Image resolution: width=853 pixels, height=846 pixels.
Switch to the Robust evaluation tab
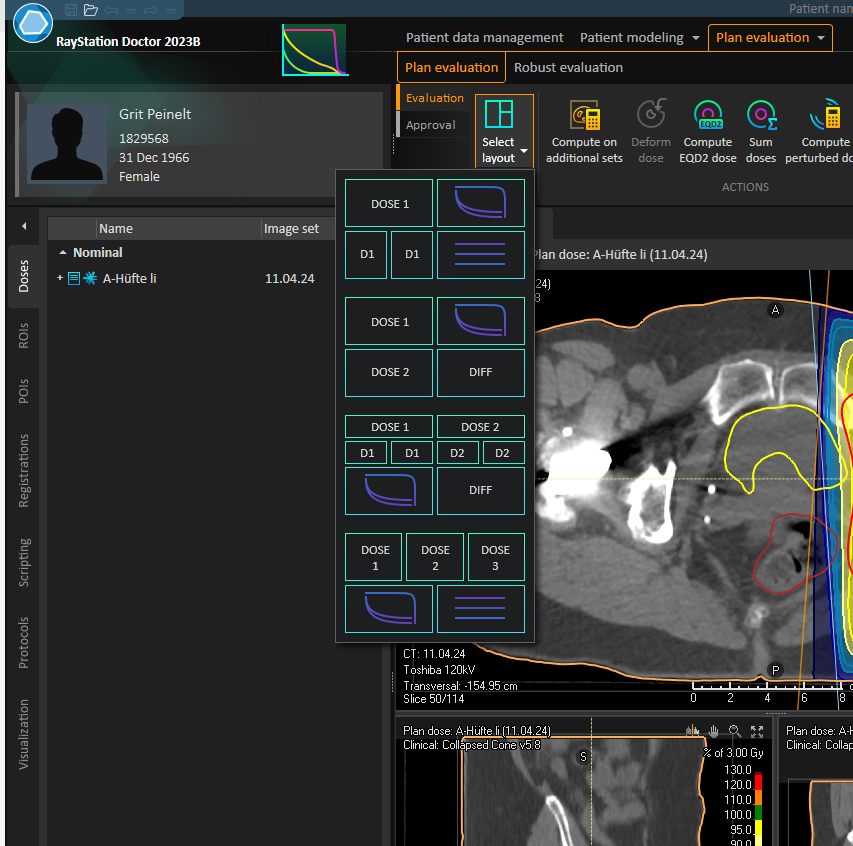click(568, 67)
